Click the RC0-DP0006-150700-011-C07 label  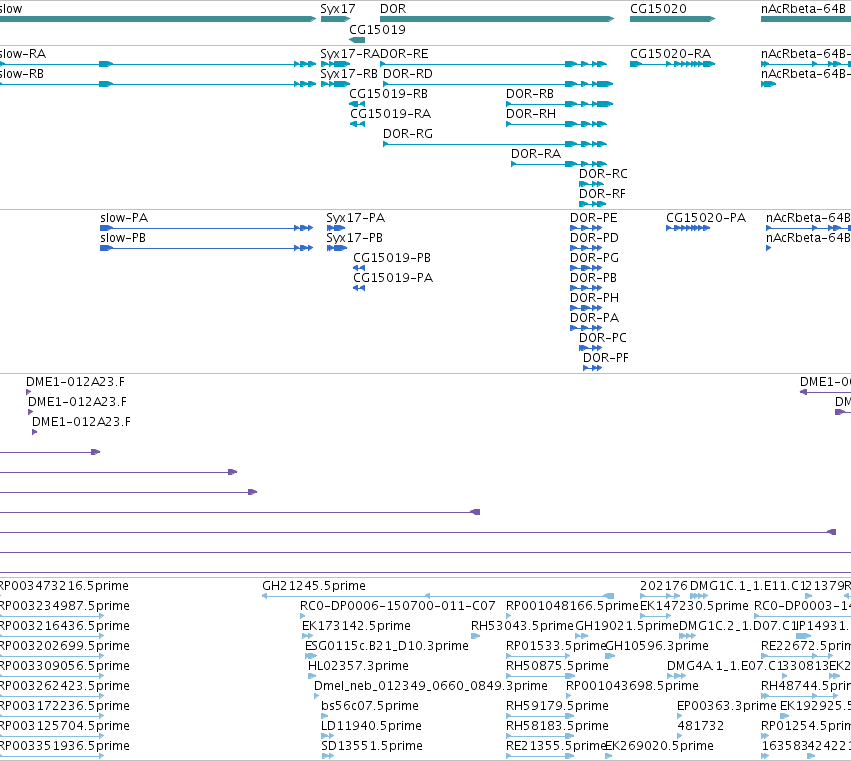click(x=397, y=606)
